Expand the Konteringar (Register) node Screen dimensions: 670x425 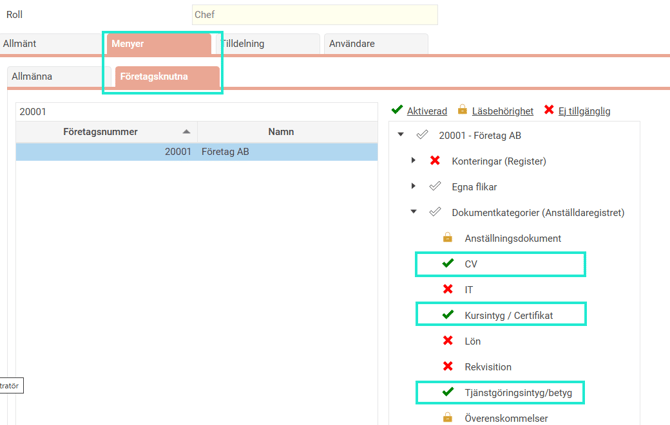[414, 160]
